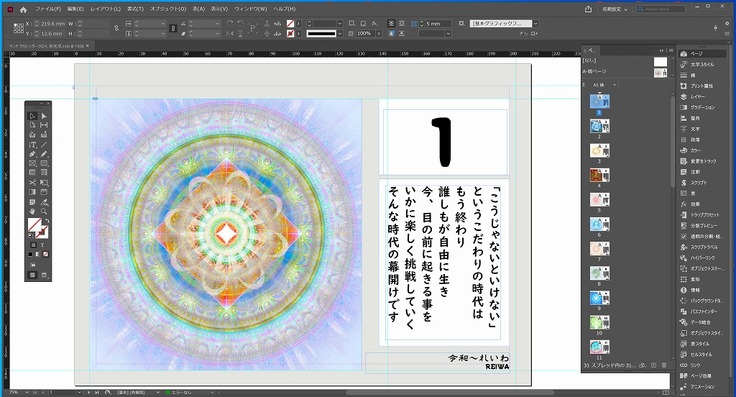The height and width of the screenshot is (397, 736).
Task: Open the レイヤー panel in the dock
Action: (697, 97)
